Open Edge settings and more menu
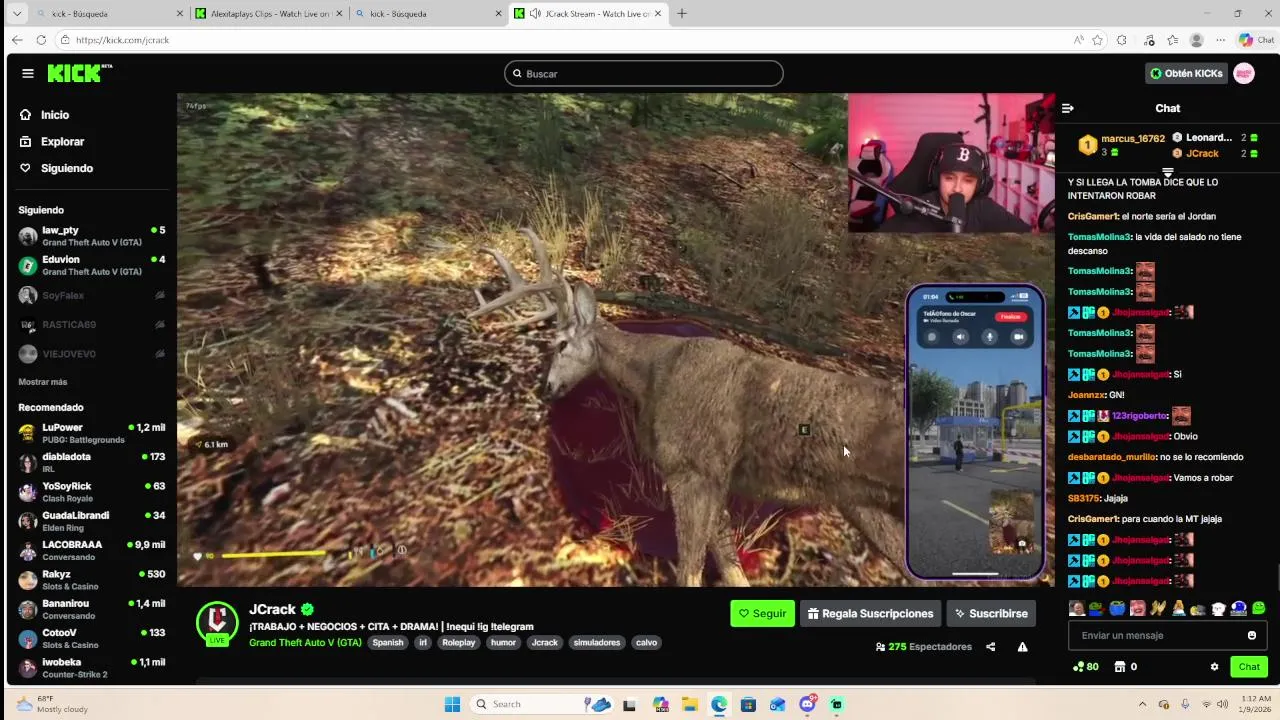The height and width of the screenshot is (720, 1280). (x=1221, y=40)
